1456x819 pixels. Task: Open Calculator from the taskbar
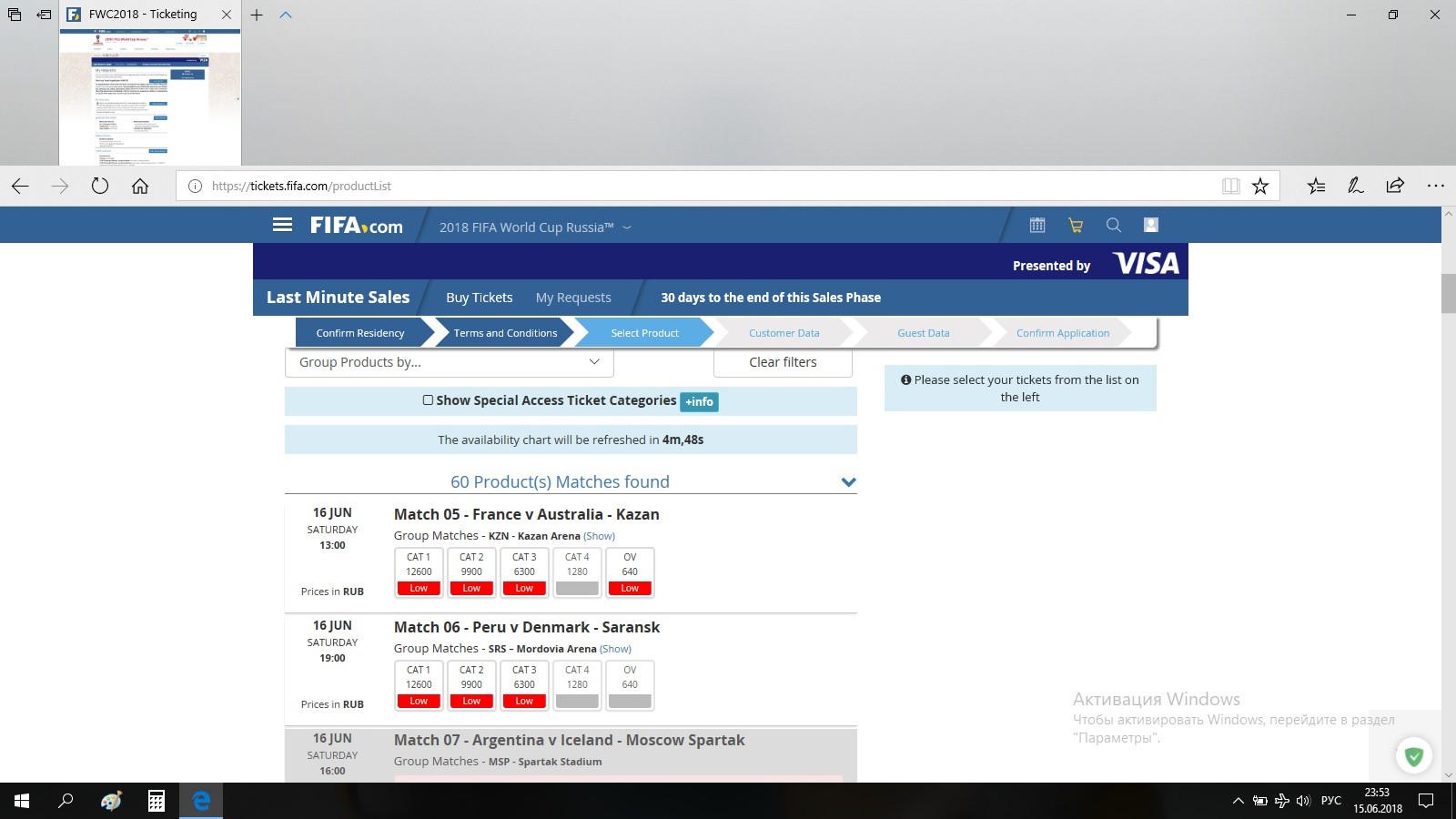point(157,801)
